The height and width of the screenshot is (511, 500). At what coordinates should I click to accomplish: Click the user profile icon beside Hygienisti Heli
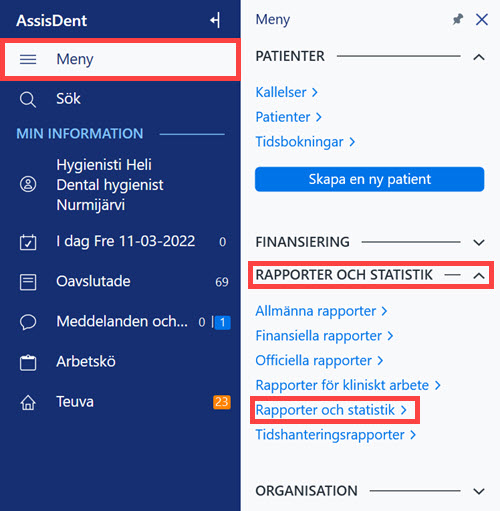coord(28,184)
